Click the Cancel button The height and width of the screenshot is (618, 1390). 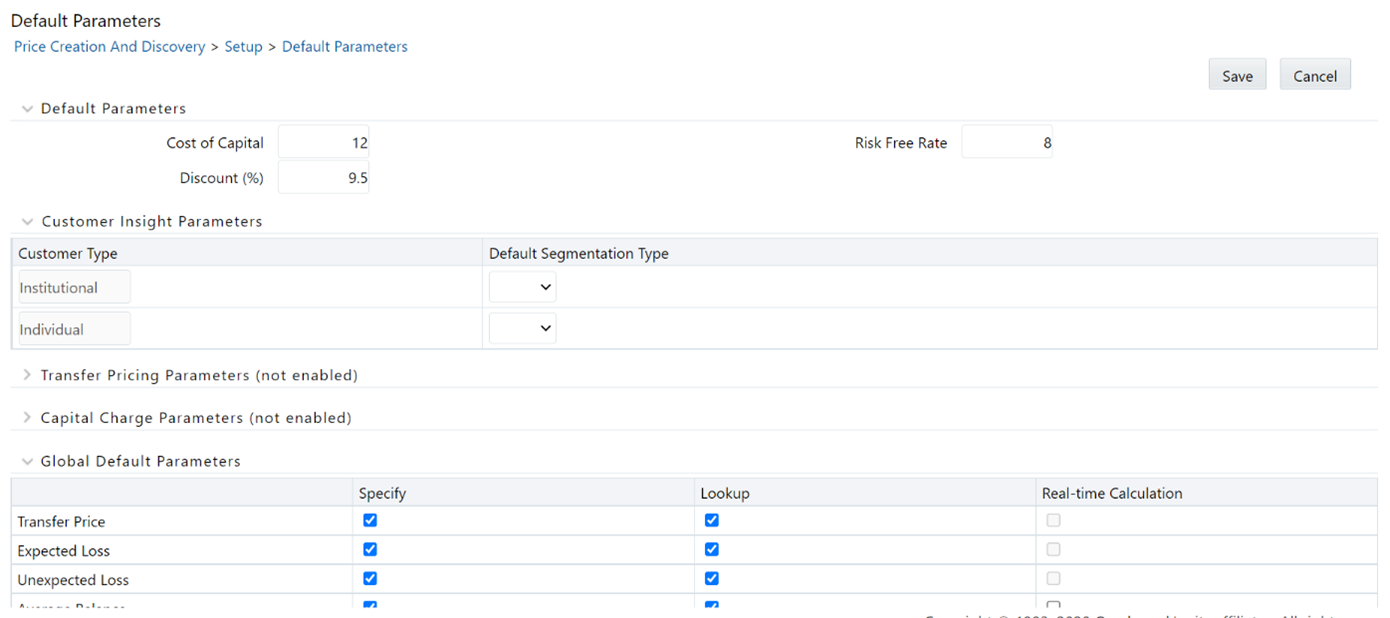(x=1315, y=75)
